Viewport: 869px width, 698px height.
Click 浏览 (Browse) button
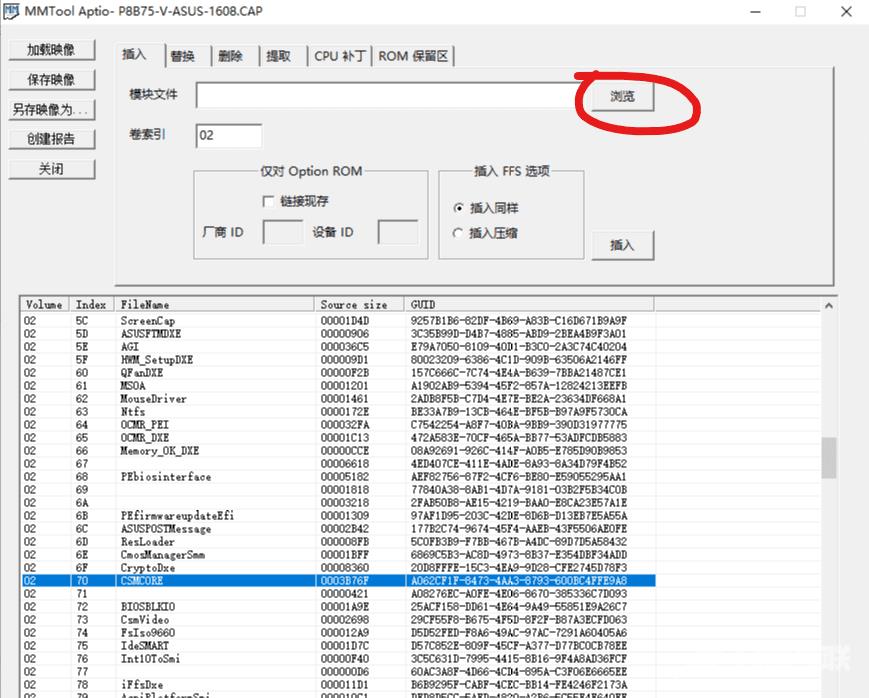[x=622, y=96]
